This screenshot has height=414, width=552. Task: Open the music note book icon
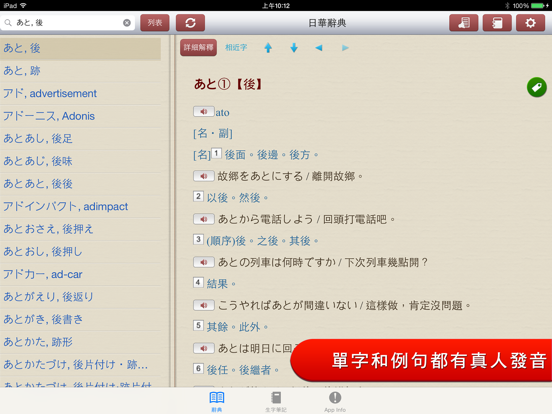[464, 23]
